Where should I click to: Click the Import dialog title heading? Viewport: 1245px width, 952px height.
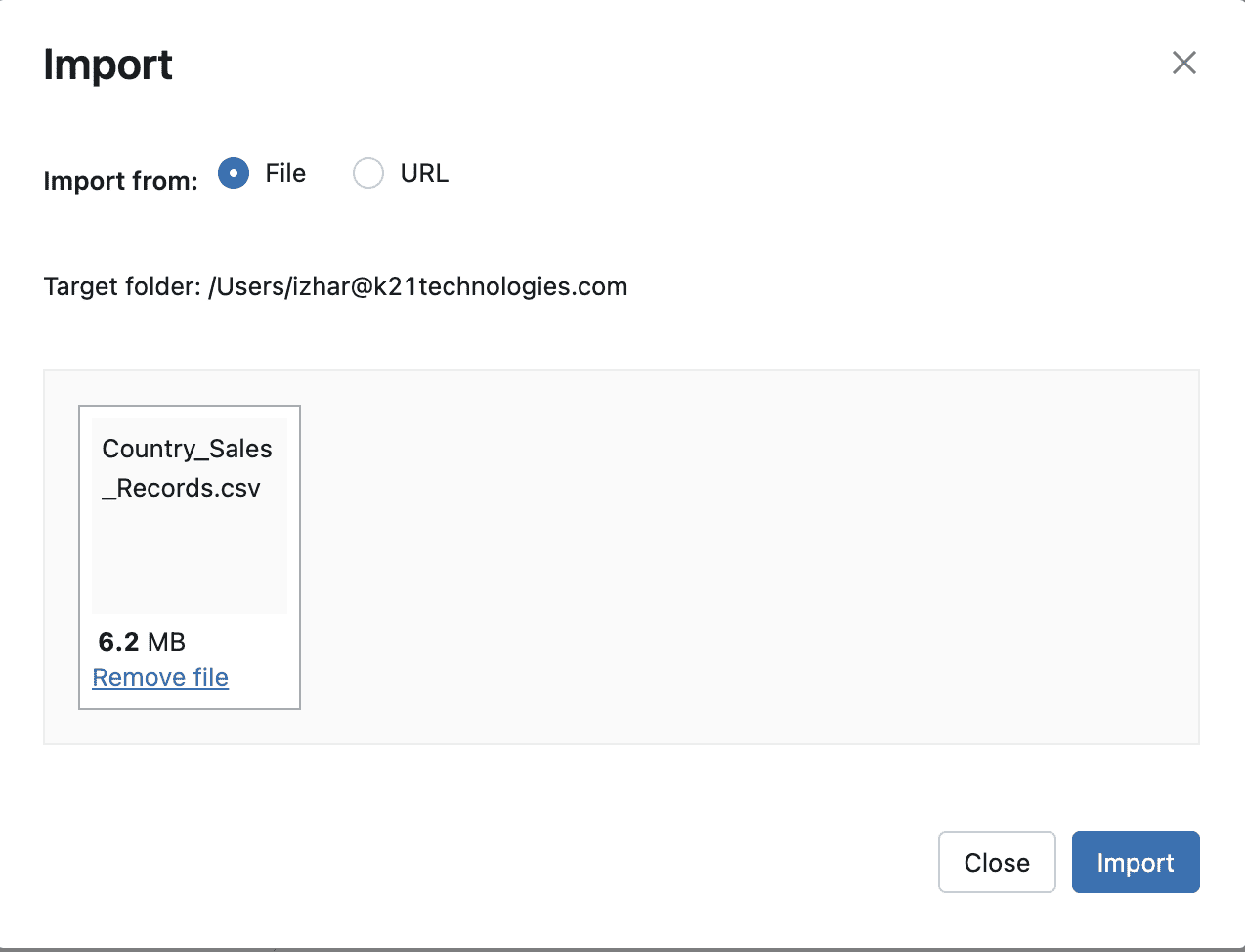point(107,65)
